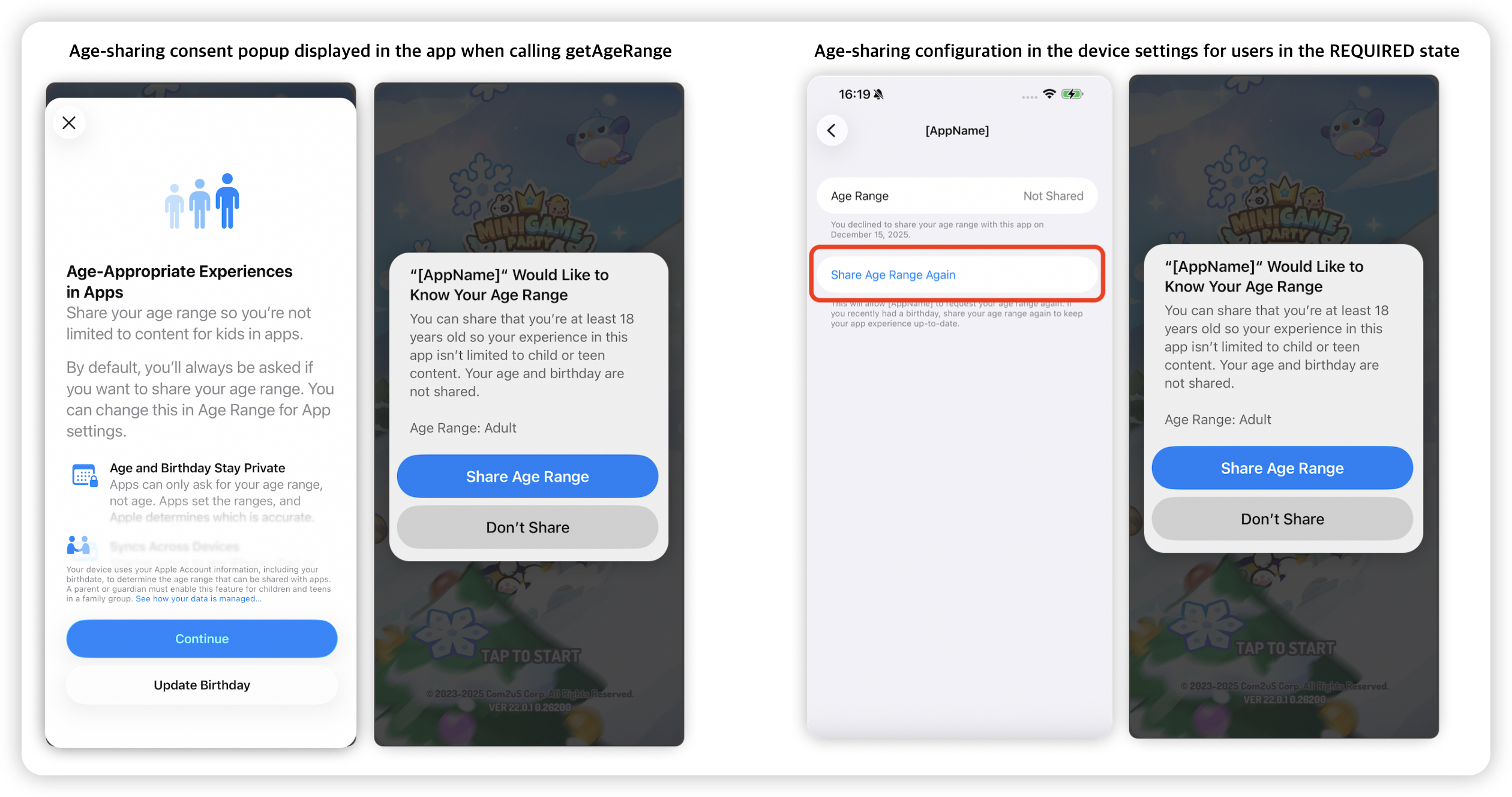Tap the charging battery status icon
The height and width of the screenshot is (797, 1512).
pos(1072,94)
